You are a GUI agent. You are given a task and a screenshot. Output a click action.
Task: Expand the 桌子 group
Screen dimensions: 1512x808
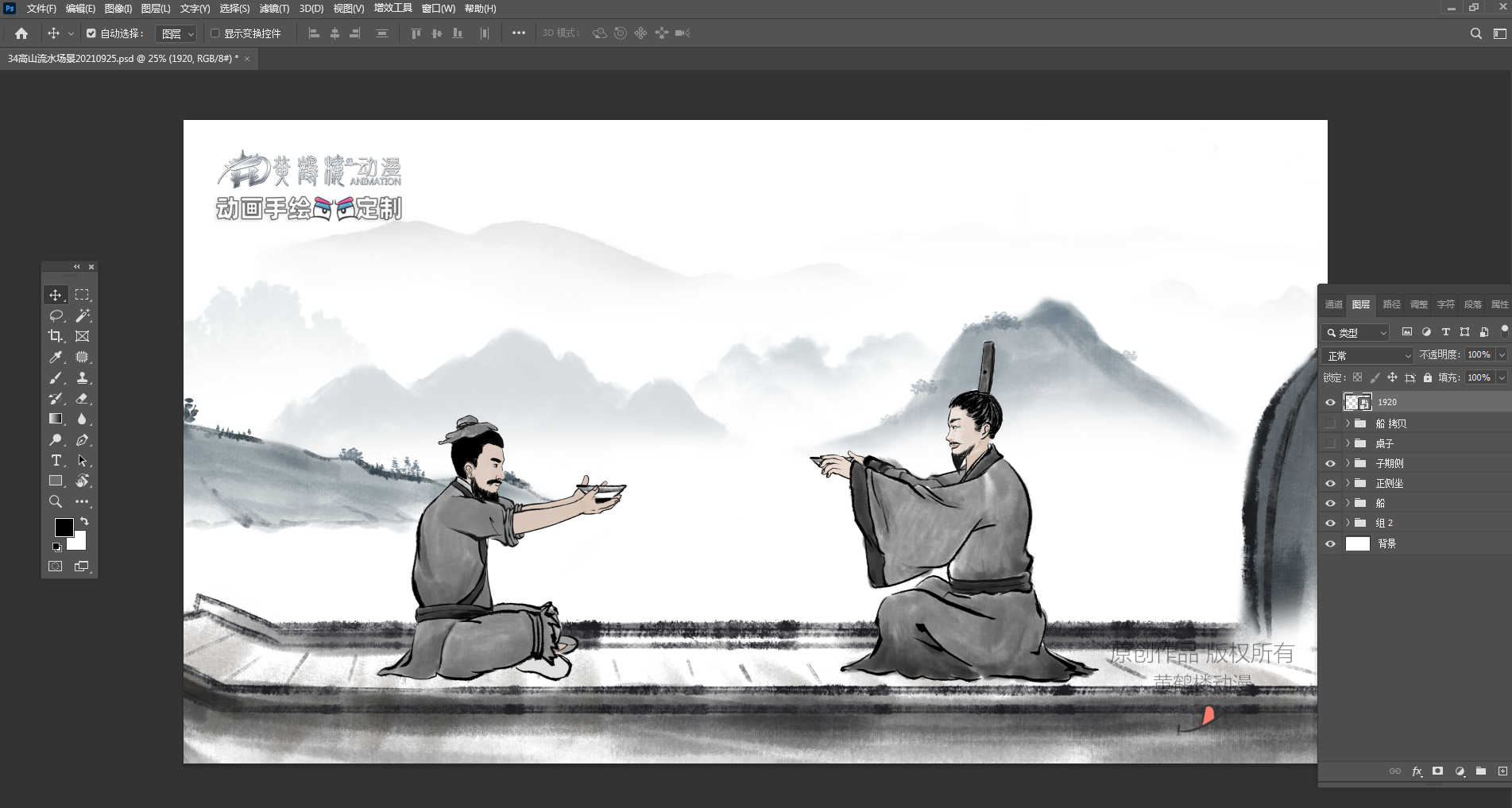[1348, 443]
